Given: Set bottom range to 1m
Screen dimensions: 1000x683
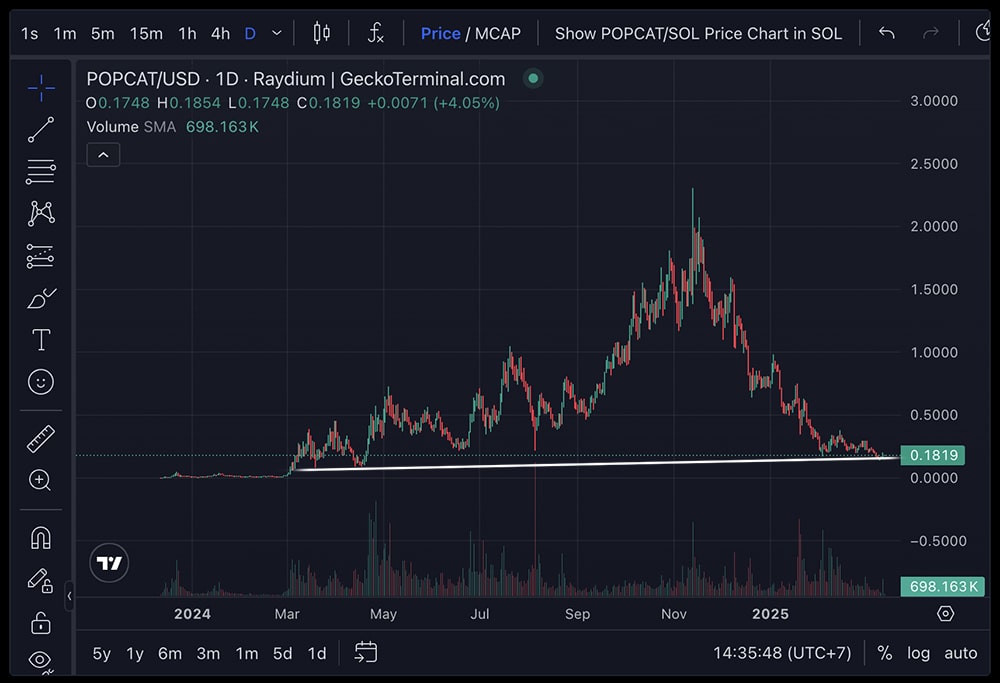Looking at the screenshot, I should tap(247, 653).
